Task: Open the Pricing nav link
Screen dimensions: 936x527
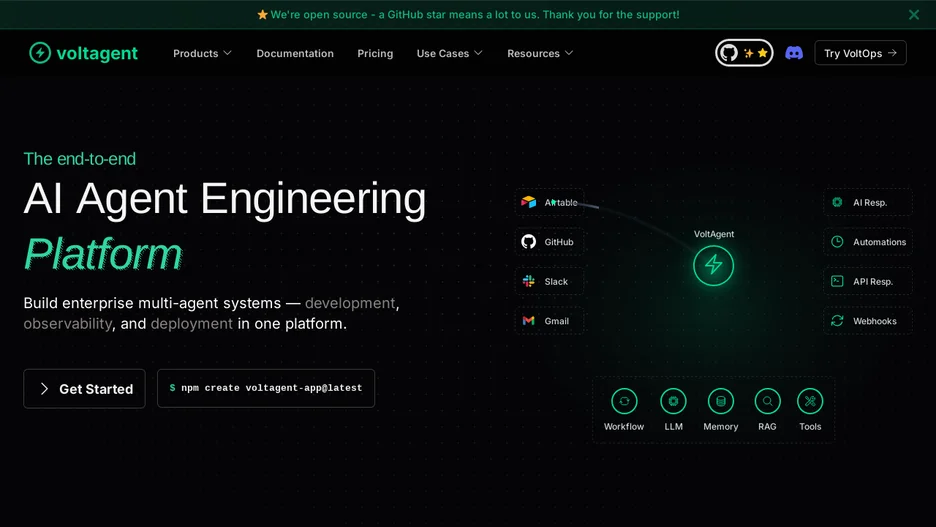Action: (x=375, y=53)
